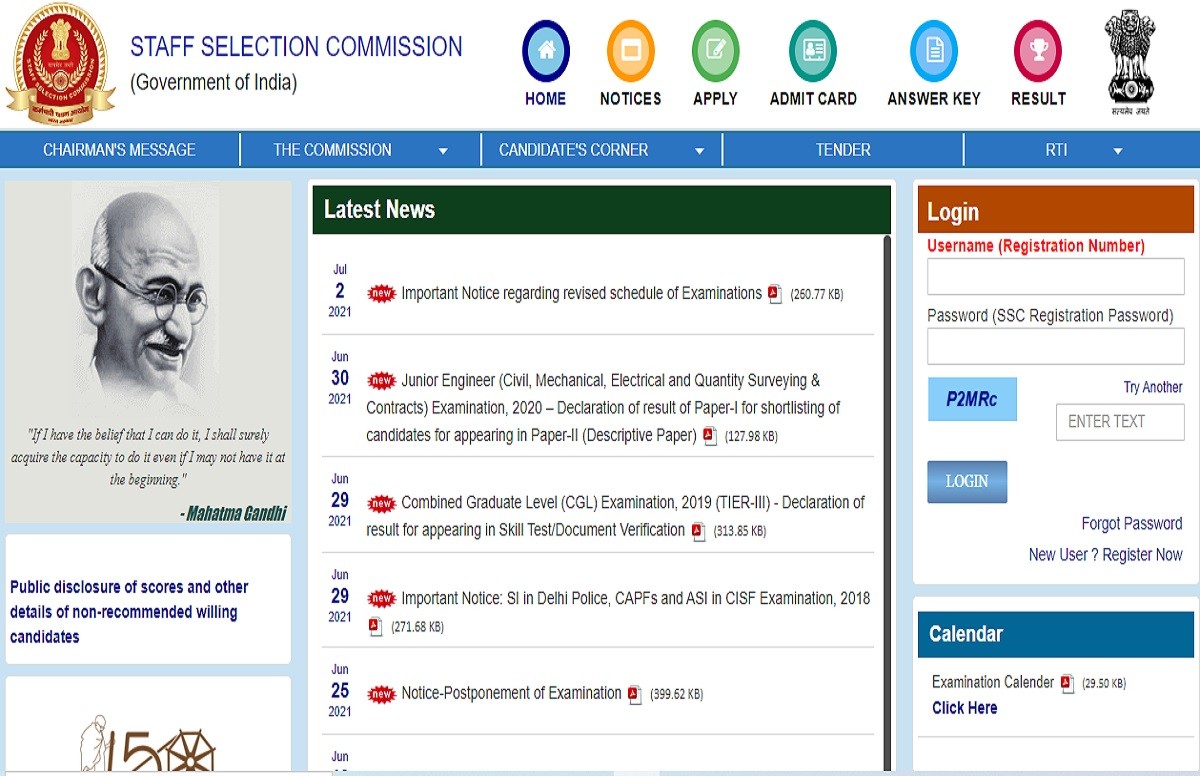Expand THE COMMISSION dropdown menu
This screenshot has width=1200, height=776.
coord(442,151)
